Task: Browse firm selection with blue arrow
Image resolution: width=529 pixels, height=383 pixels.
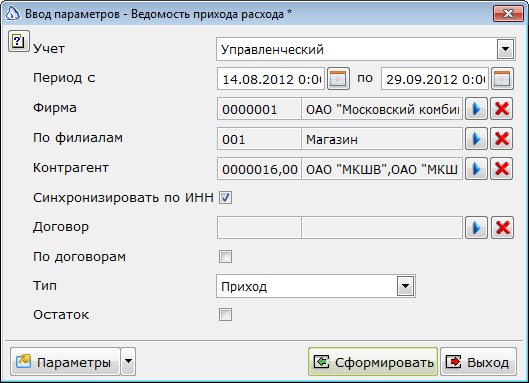Action: tap(476, 109)
